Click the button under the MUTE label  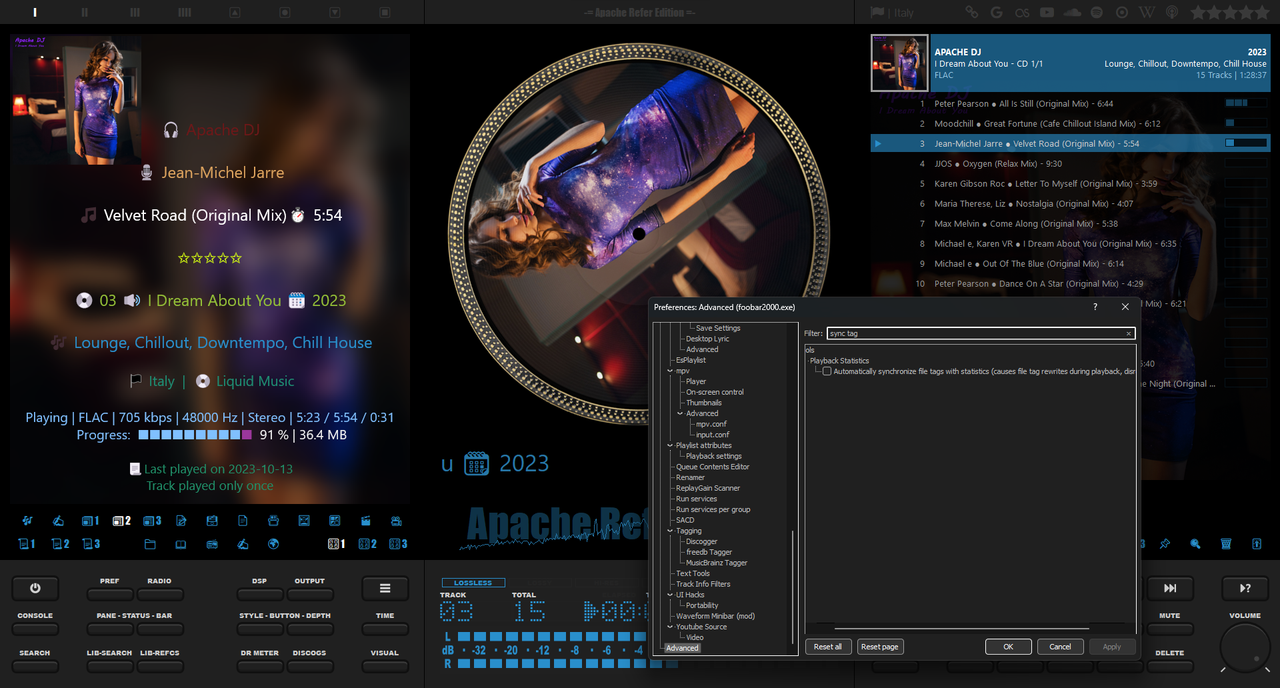[1170, 629]
